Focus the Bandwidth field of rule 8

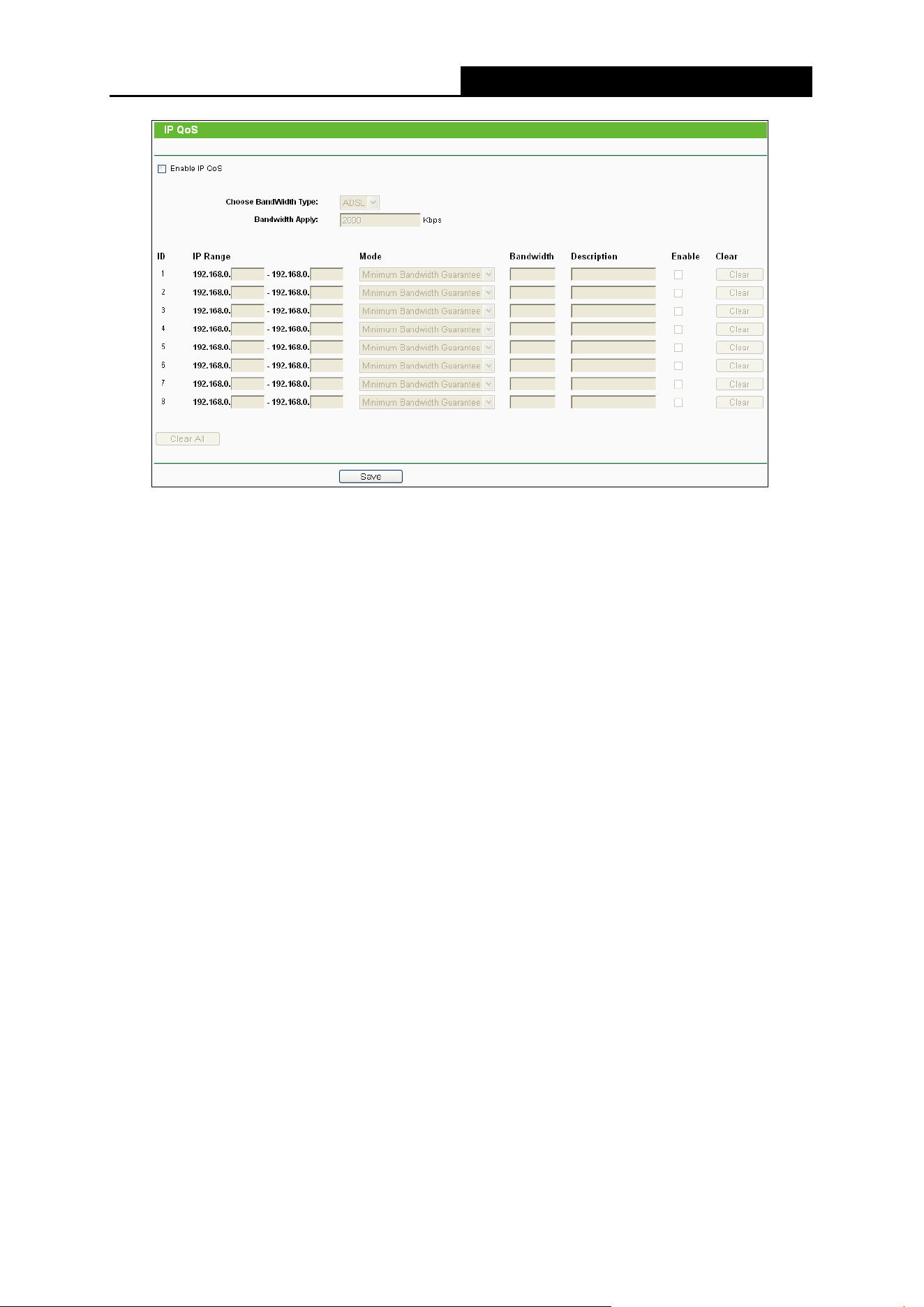point(532,402)
